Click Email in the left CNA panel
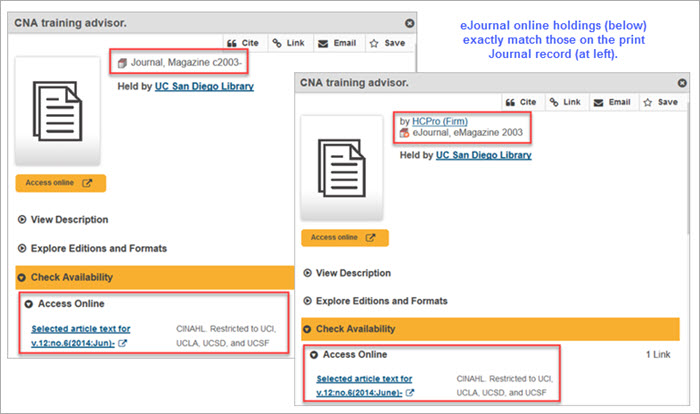Viewport: 700px width, 414px height. tap(338, 43)
